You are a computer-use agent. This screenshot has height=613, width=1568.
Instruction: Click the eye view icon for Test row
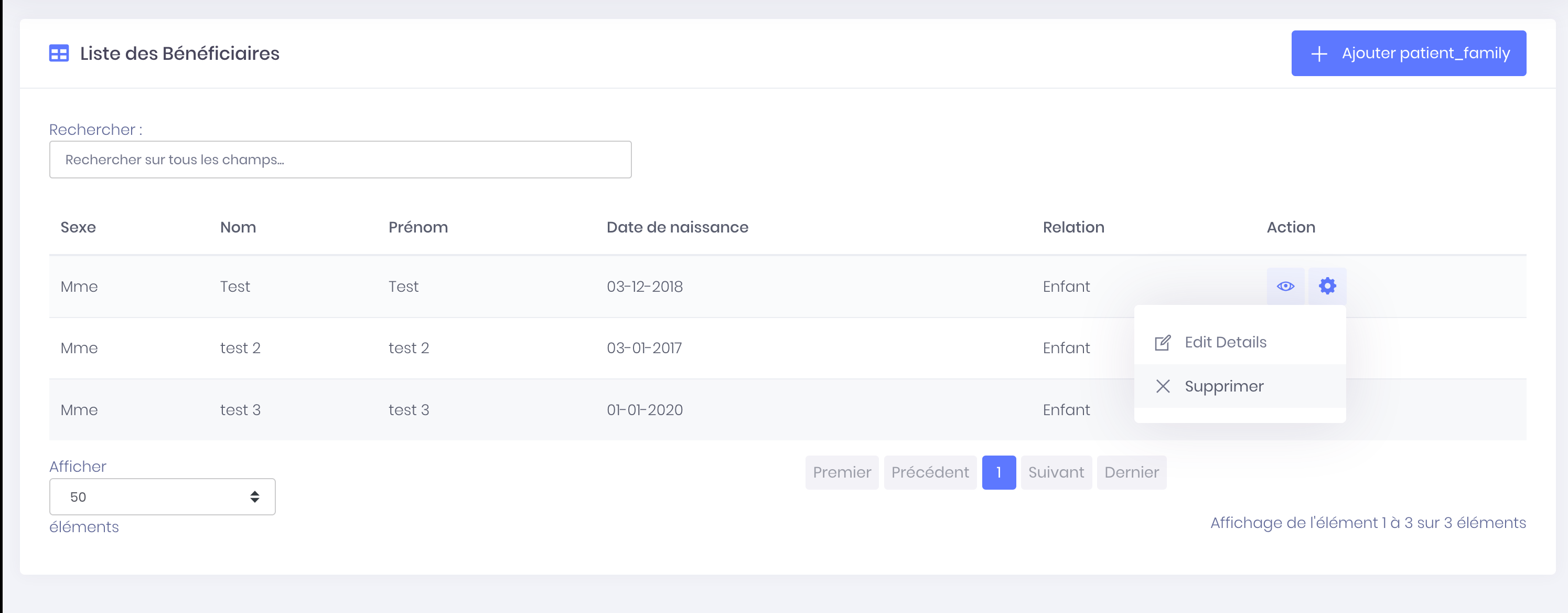(x=1285, y=287)
